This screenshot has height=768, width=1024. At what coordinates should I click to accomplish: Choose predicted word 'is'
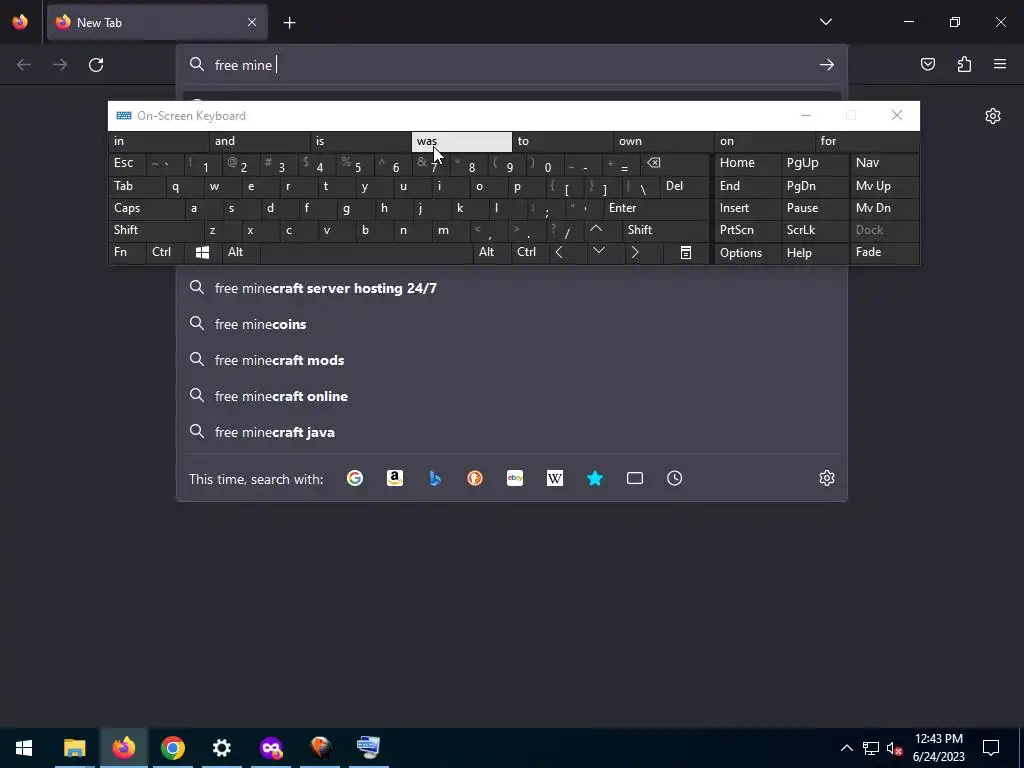[x=360, y=141]
